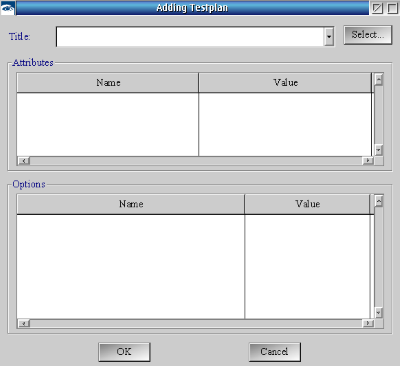Dismiss dialog with Cancel button
Viewport: 400px width, 366px height.
tap(275, 352)
